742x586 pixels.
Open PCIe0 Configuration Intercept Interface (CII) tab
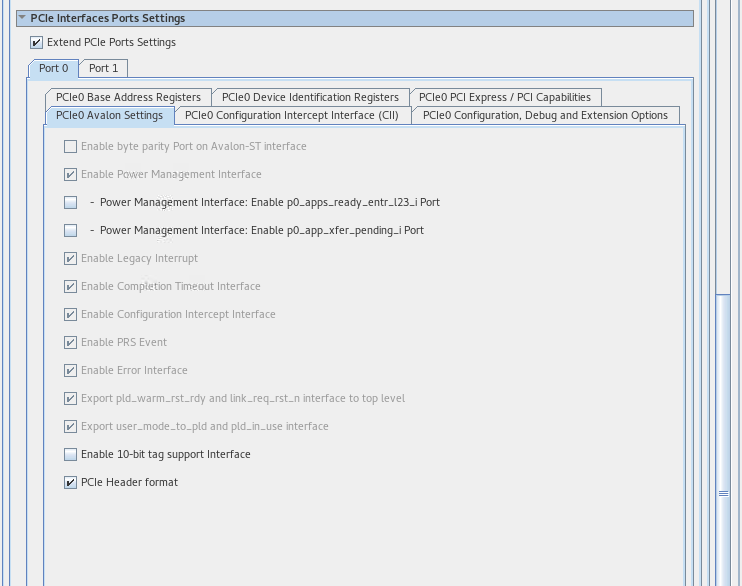(291, 116)
